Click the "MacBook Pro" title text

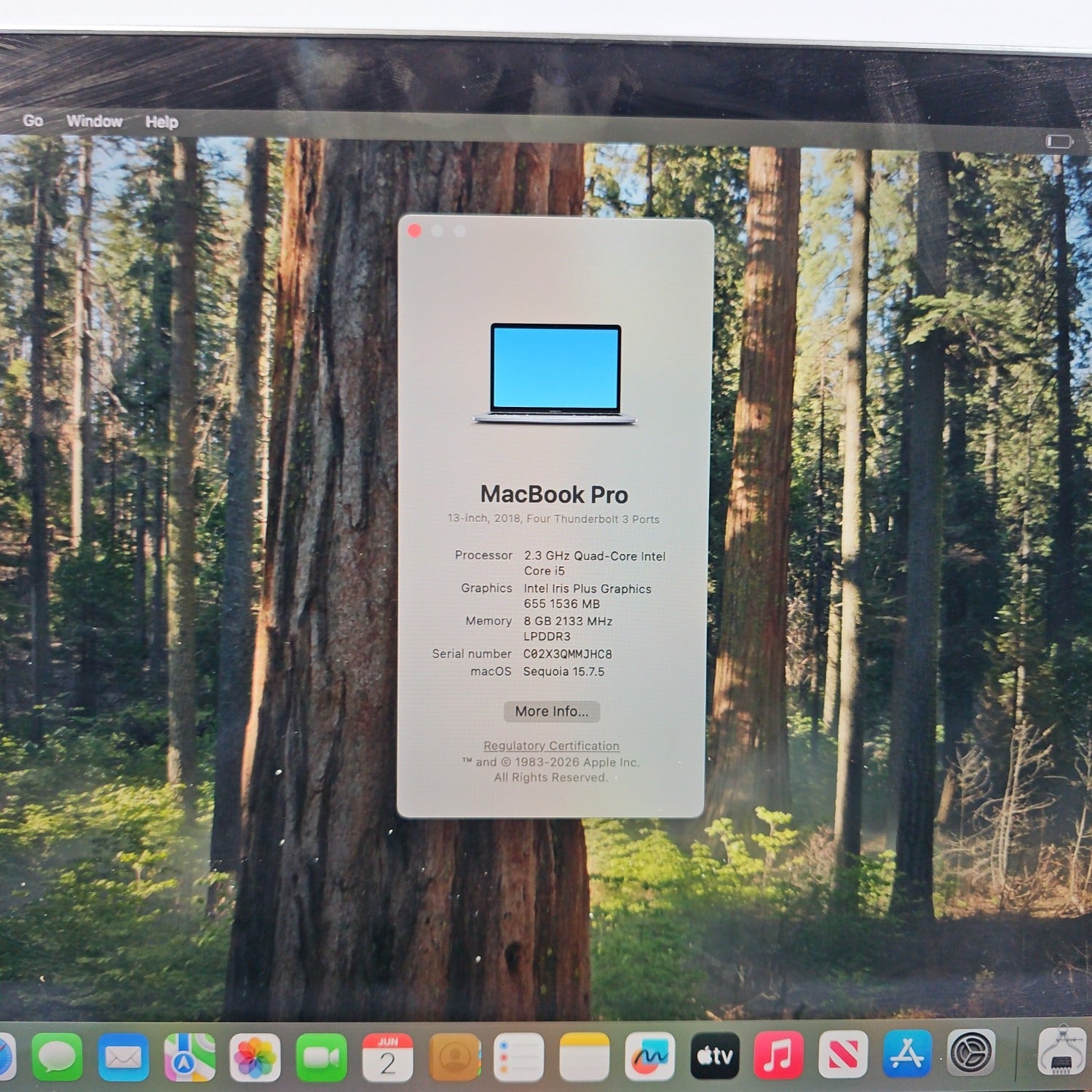(x=554, y=495)
